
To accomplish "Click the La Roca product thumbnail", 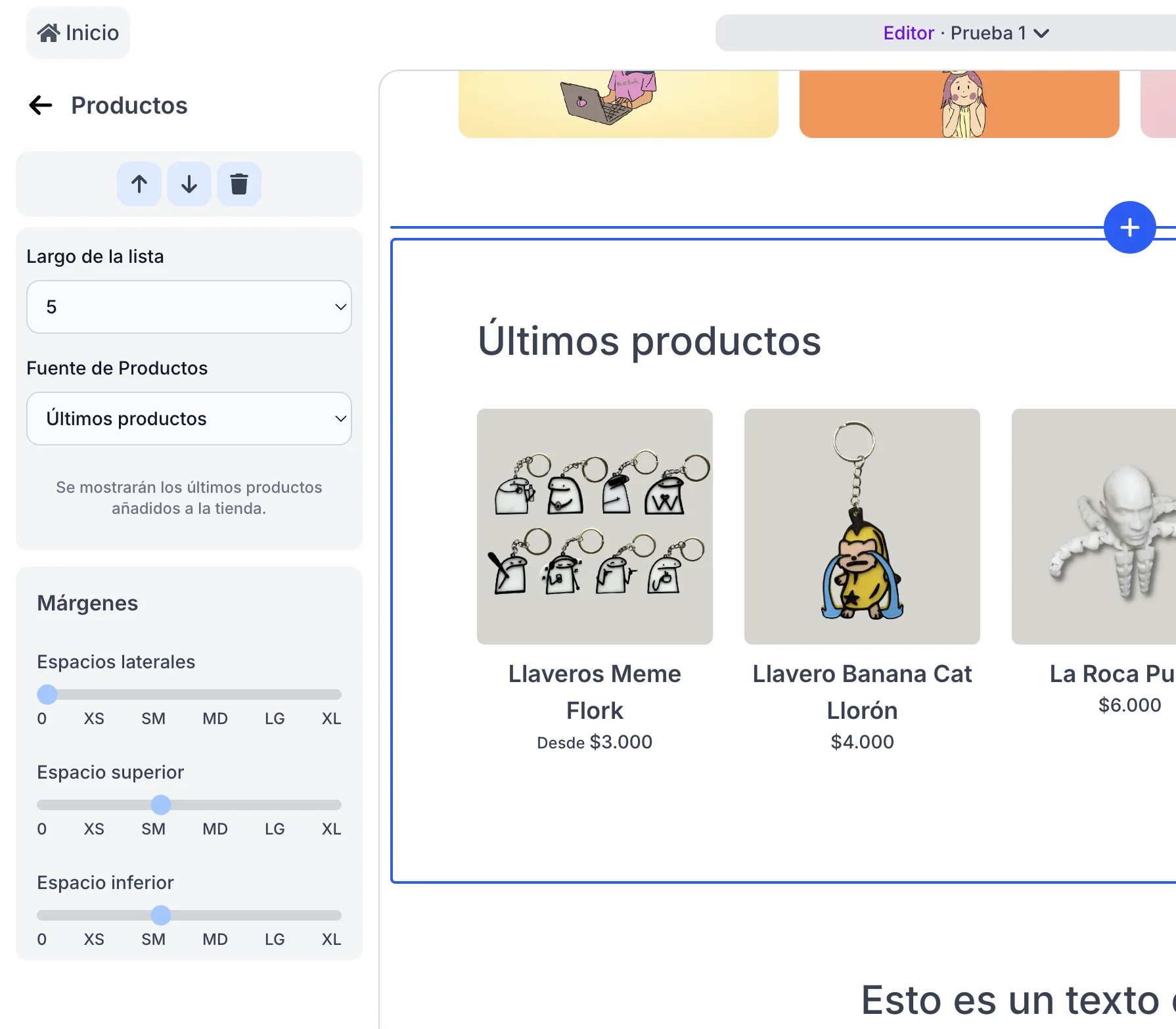I will [x=1094, y=526].
